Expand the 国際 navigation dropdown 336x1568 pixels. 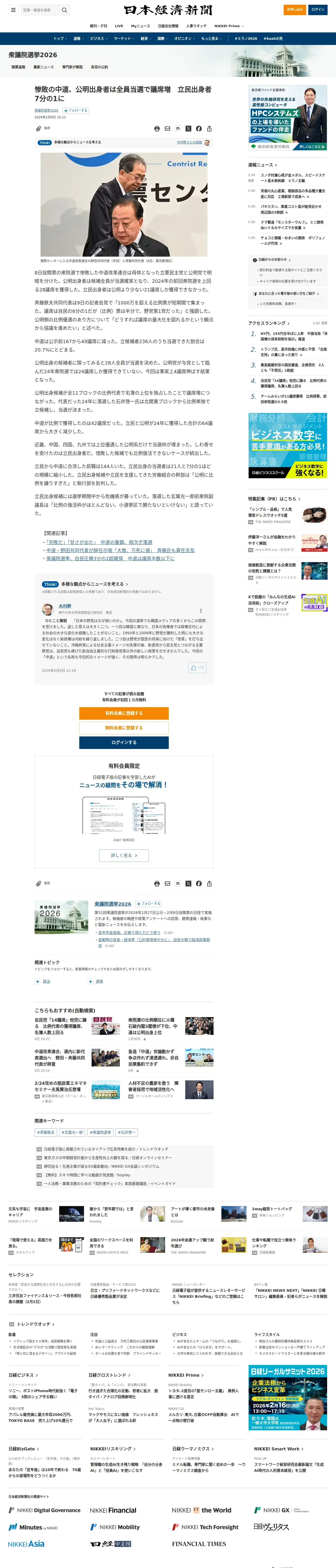[x=163, y=38]
